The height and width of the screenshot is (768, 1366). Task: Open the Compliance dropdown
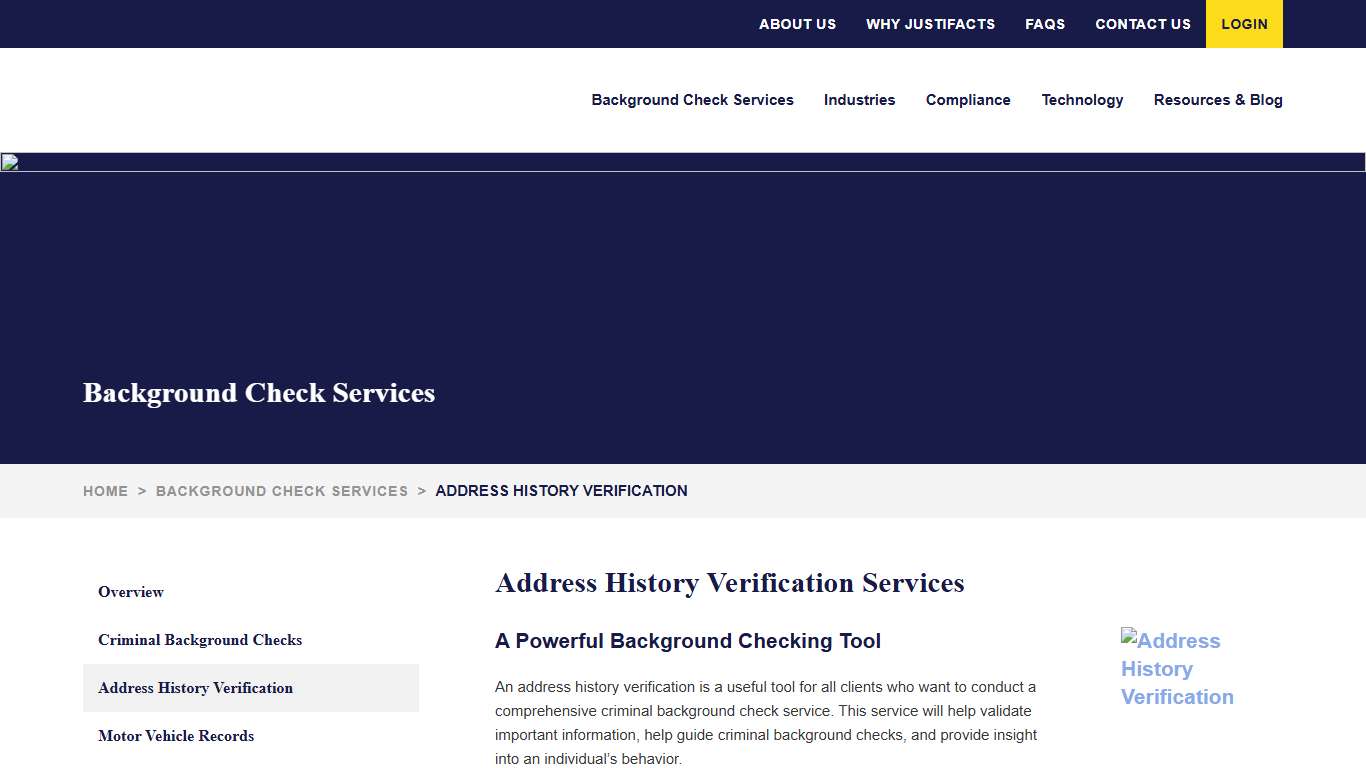[967, 100]
